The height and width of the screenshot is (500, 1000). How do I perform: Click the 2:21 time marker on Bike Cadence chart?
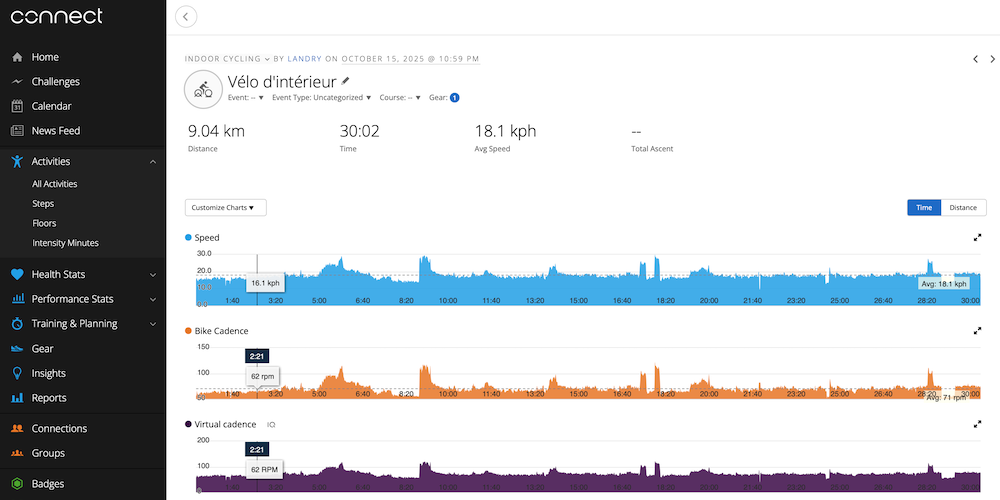pos(256,357)
